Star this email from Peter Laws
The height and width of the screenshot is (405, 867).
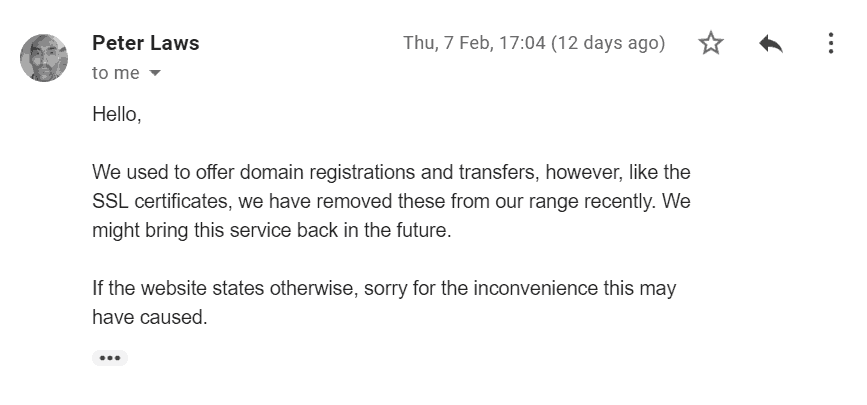(711, 43)
